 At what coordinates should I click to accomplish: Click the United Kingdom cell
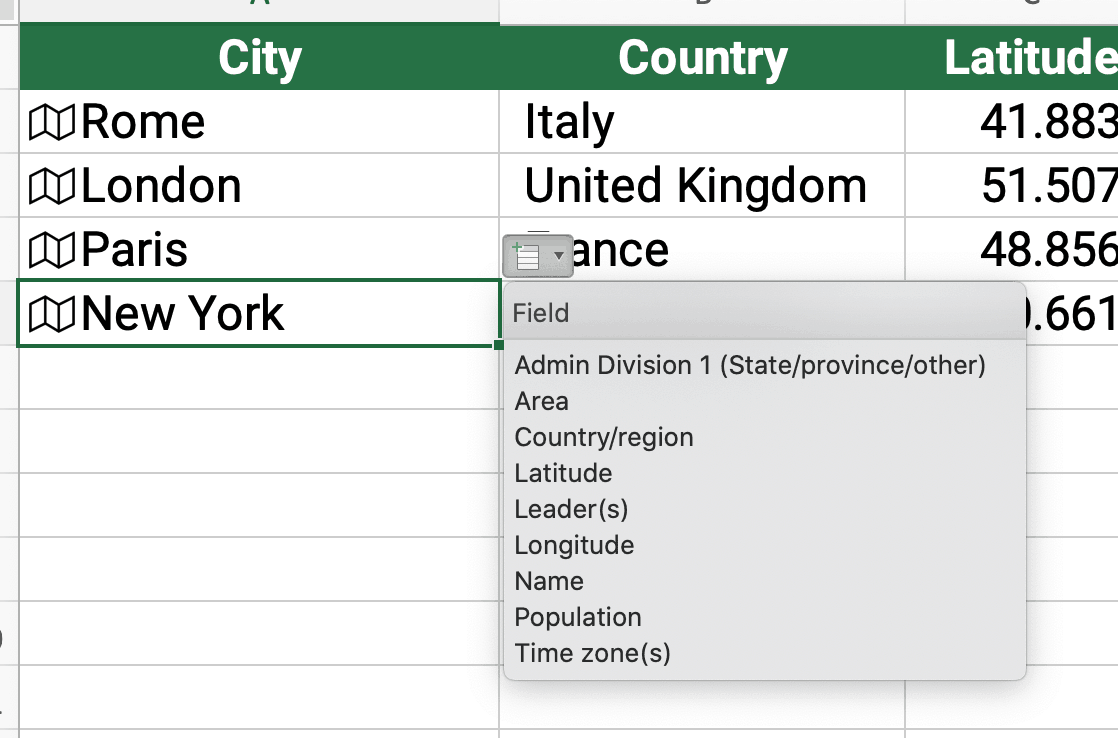pyautogui.click(x=702, y=185)
